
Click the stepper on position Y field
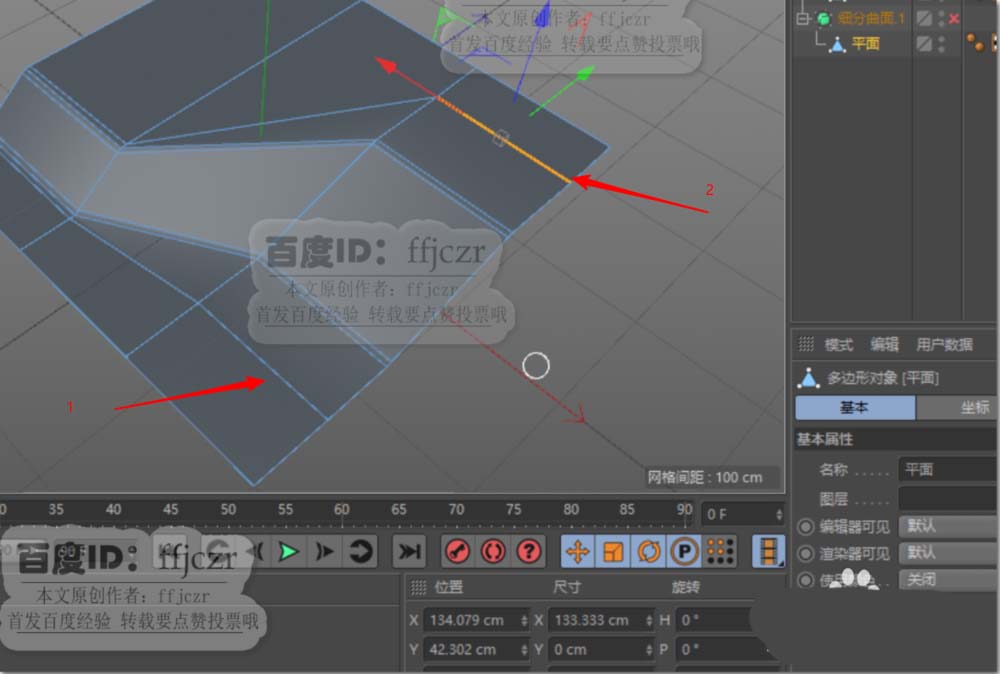(x=524, y=650)
